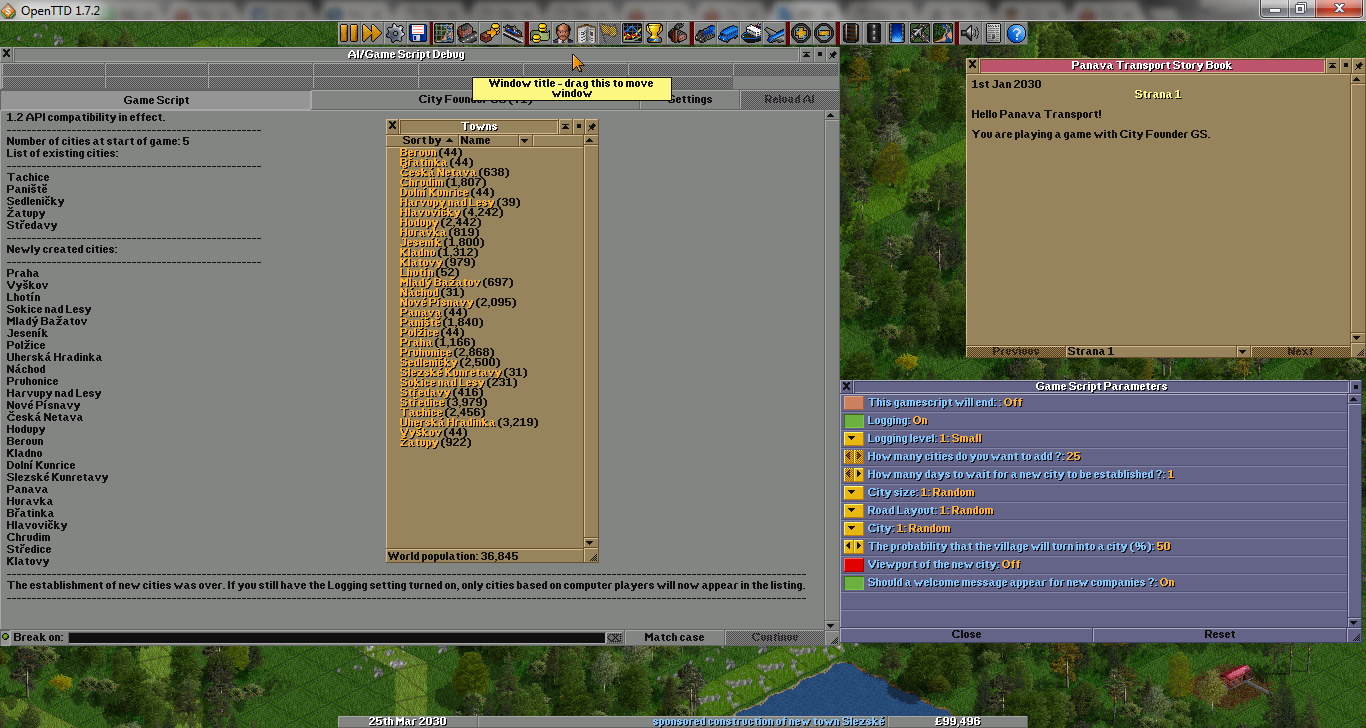The height and width of the screenshot is (728, 1366).
Task: Click the Fast forward toolbar icon
Action: click(x=372, y=33)
